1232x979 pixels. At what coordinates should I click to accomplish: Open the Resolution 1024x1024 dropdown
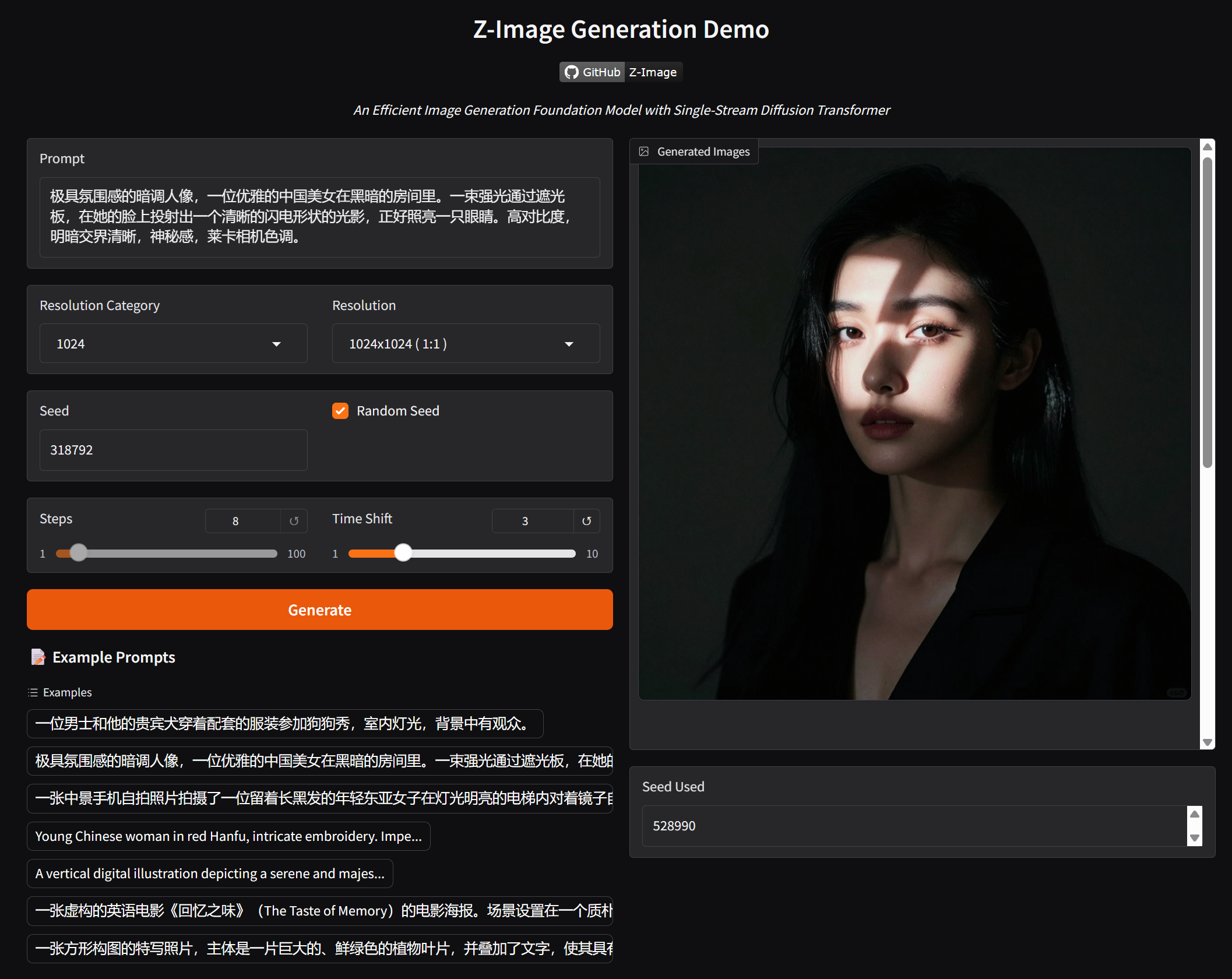tap(465, 344)
